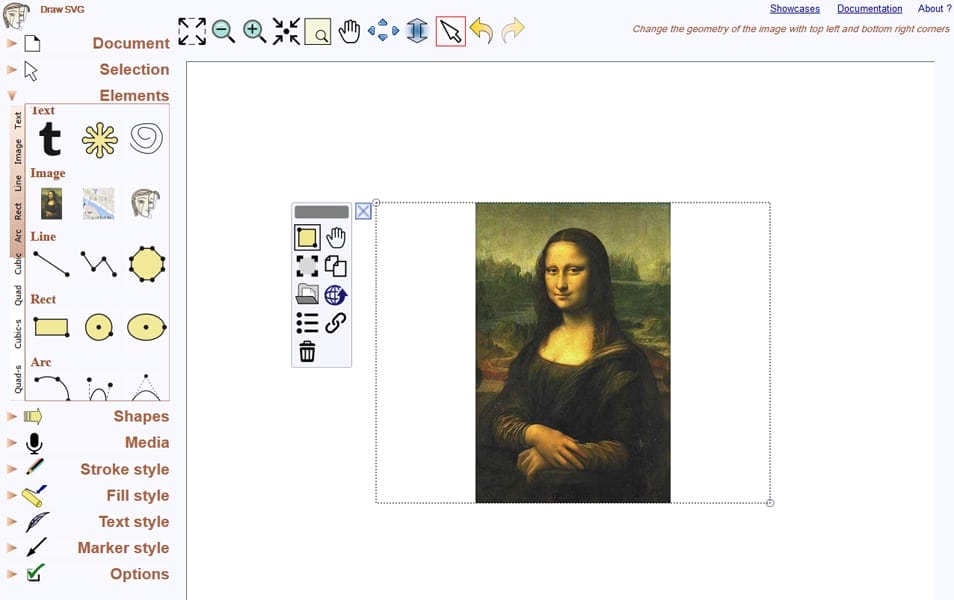Choose the map image element
The height and width of the screenshot is (600, 954).
tap(99, 203)
